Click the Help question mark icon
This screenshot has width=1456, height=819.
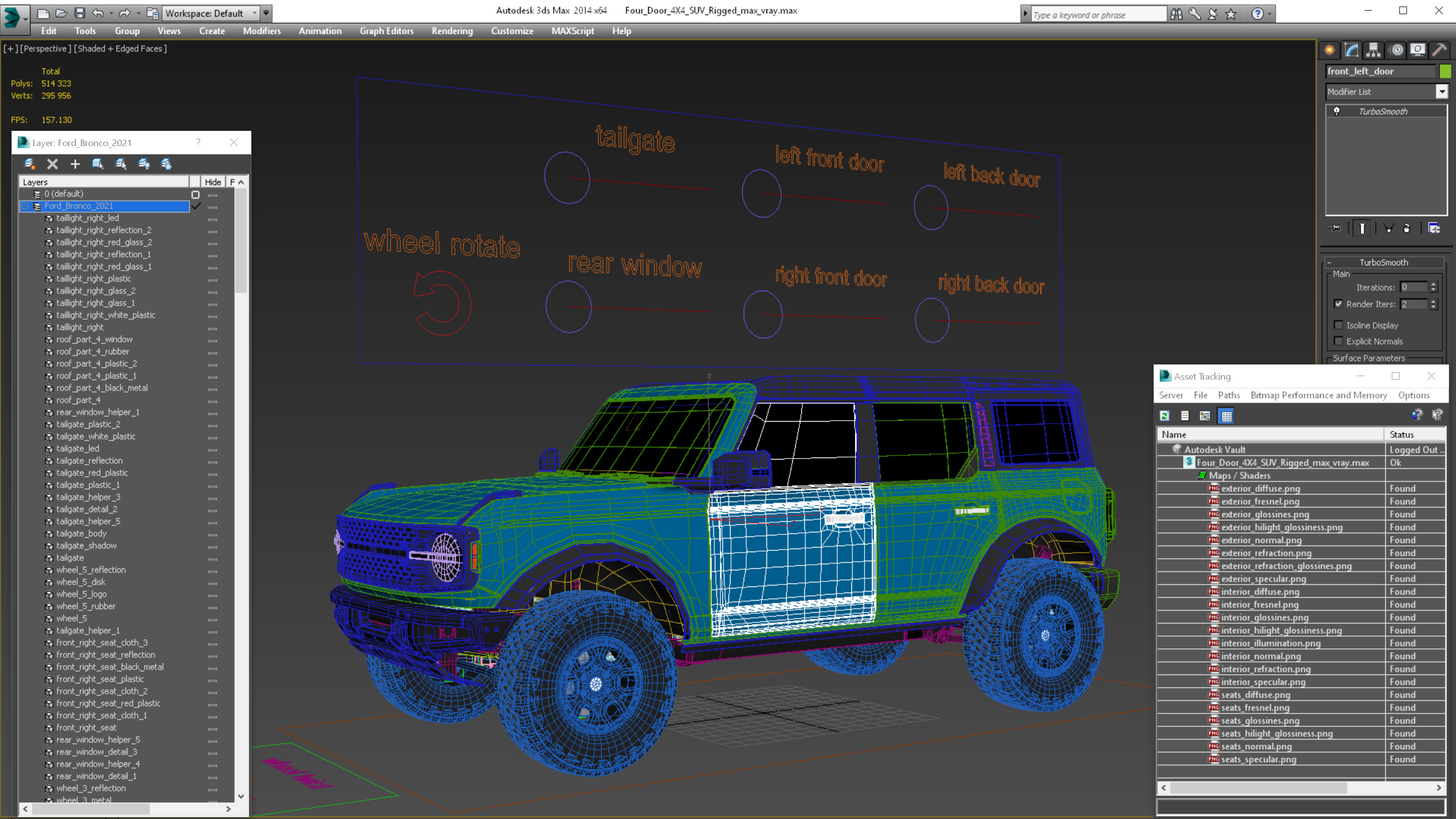click(1257, 14)
